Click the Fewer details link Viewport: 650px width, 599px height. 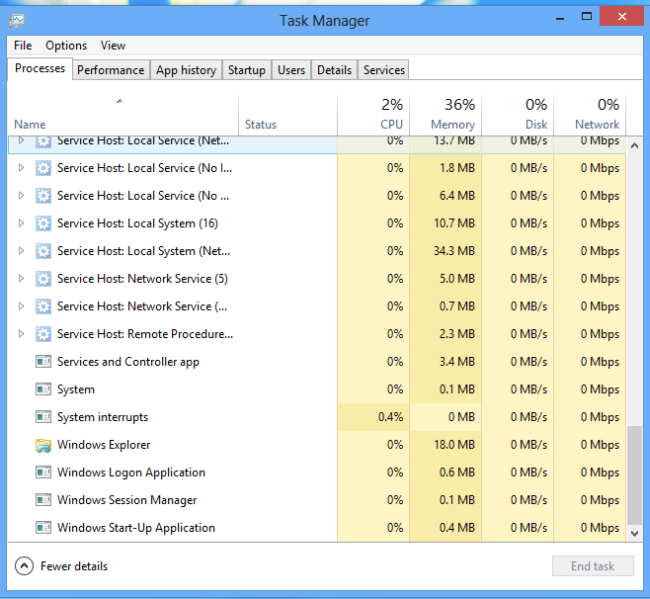(74, 566)
